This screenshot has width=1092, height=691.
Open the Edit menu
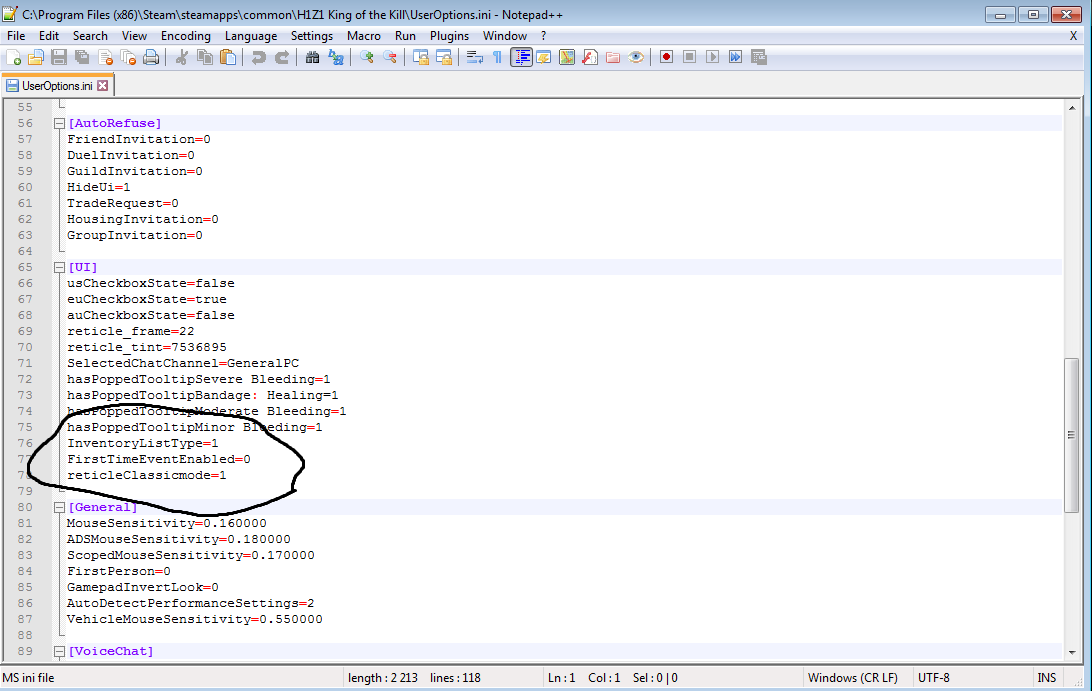tap(49, 36)
